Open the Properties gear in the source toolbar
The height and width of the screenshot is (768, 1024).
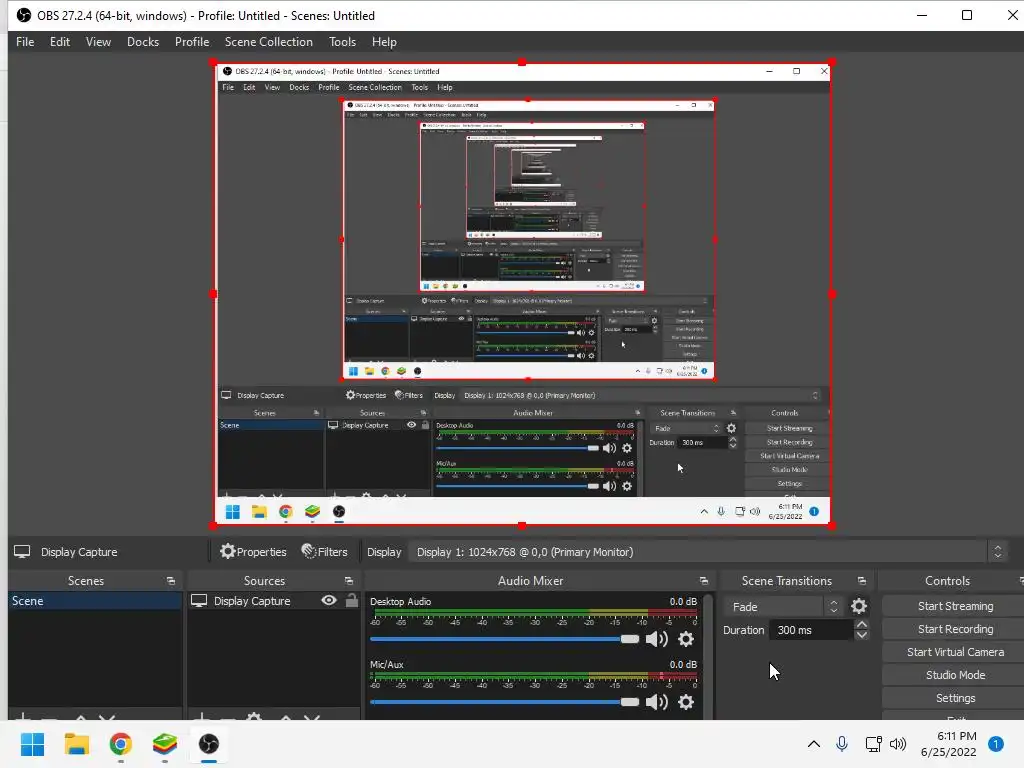pos(253,552)
